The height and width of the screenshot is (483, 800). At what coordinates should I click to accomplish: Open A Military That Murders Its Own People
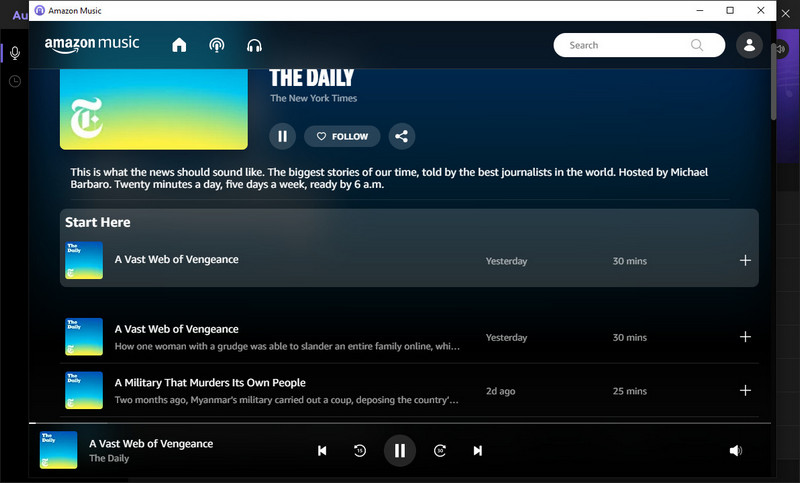point(210,383)
